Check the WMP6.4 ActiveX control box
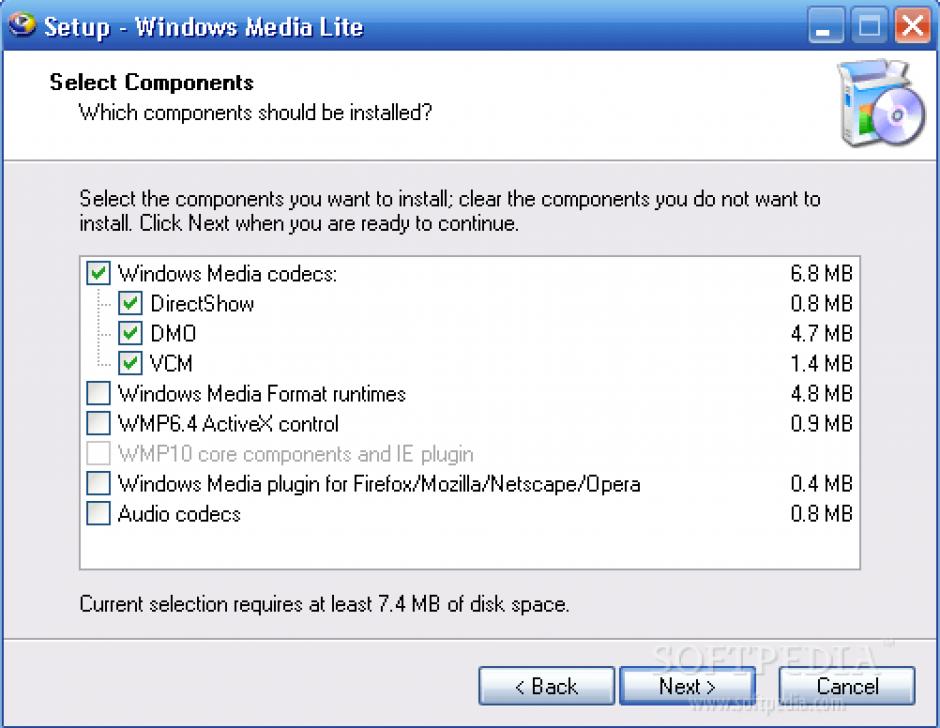 coord(98,423)
